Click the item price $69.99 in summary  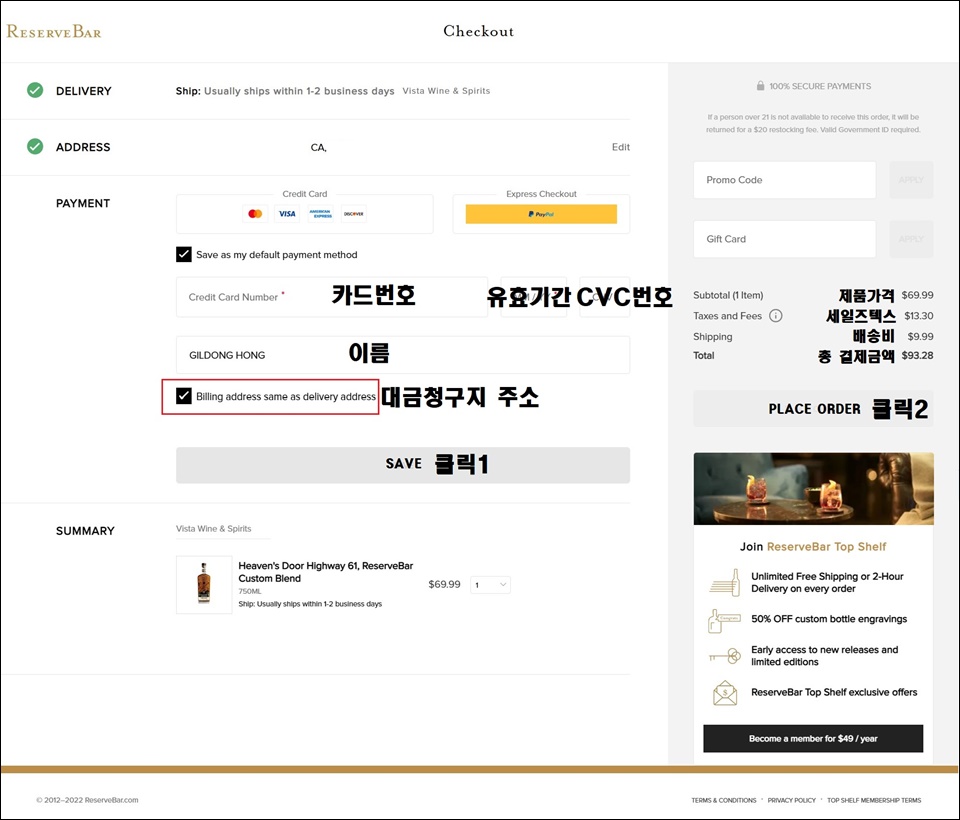click(444, 584)
